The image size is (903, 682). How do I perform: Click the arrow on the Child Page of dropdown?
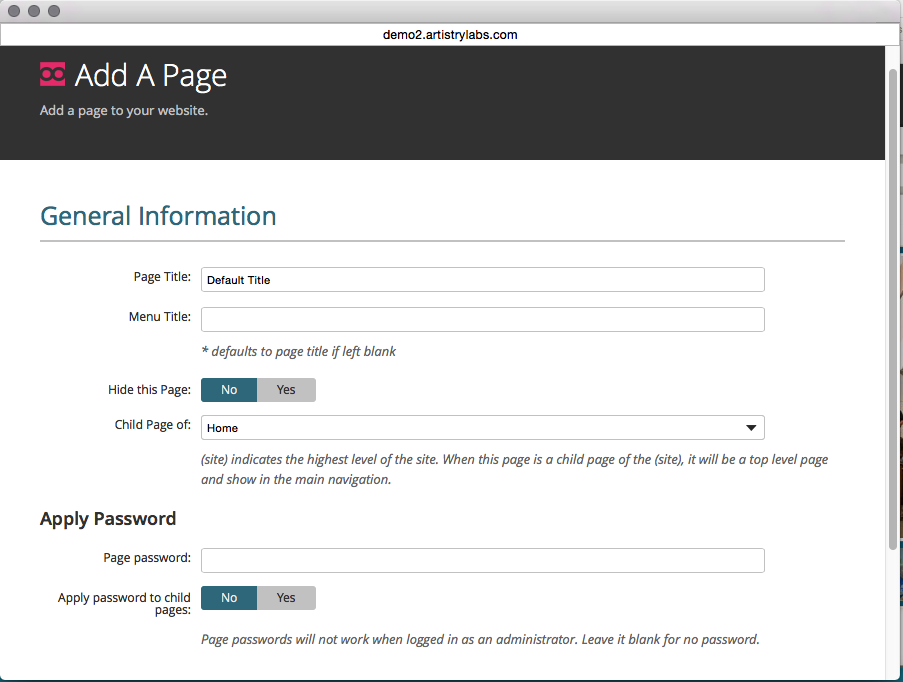point(751,428)
